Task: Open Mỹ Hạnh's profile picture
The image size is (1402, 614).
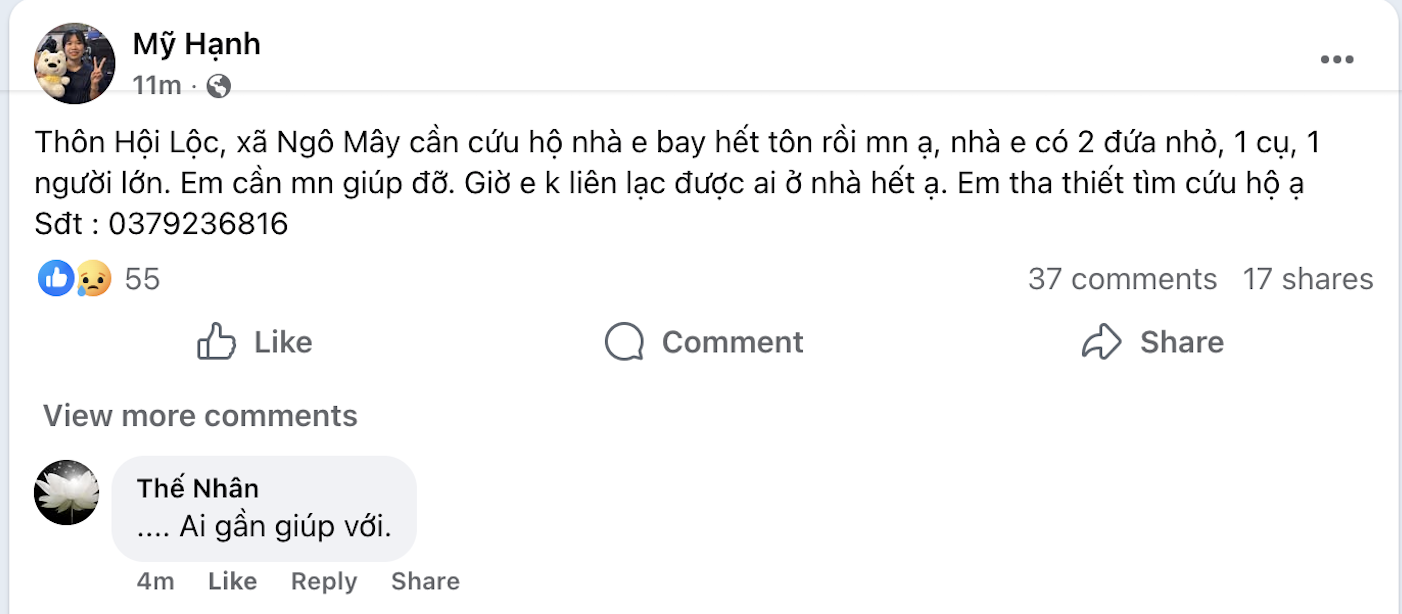Action: click(x=75, y=63)
